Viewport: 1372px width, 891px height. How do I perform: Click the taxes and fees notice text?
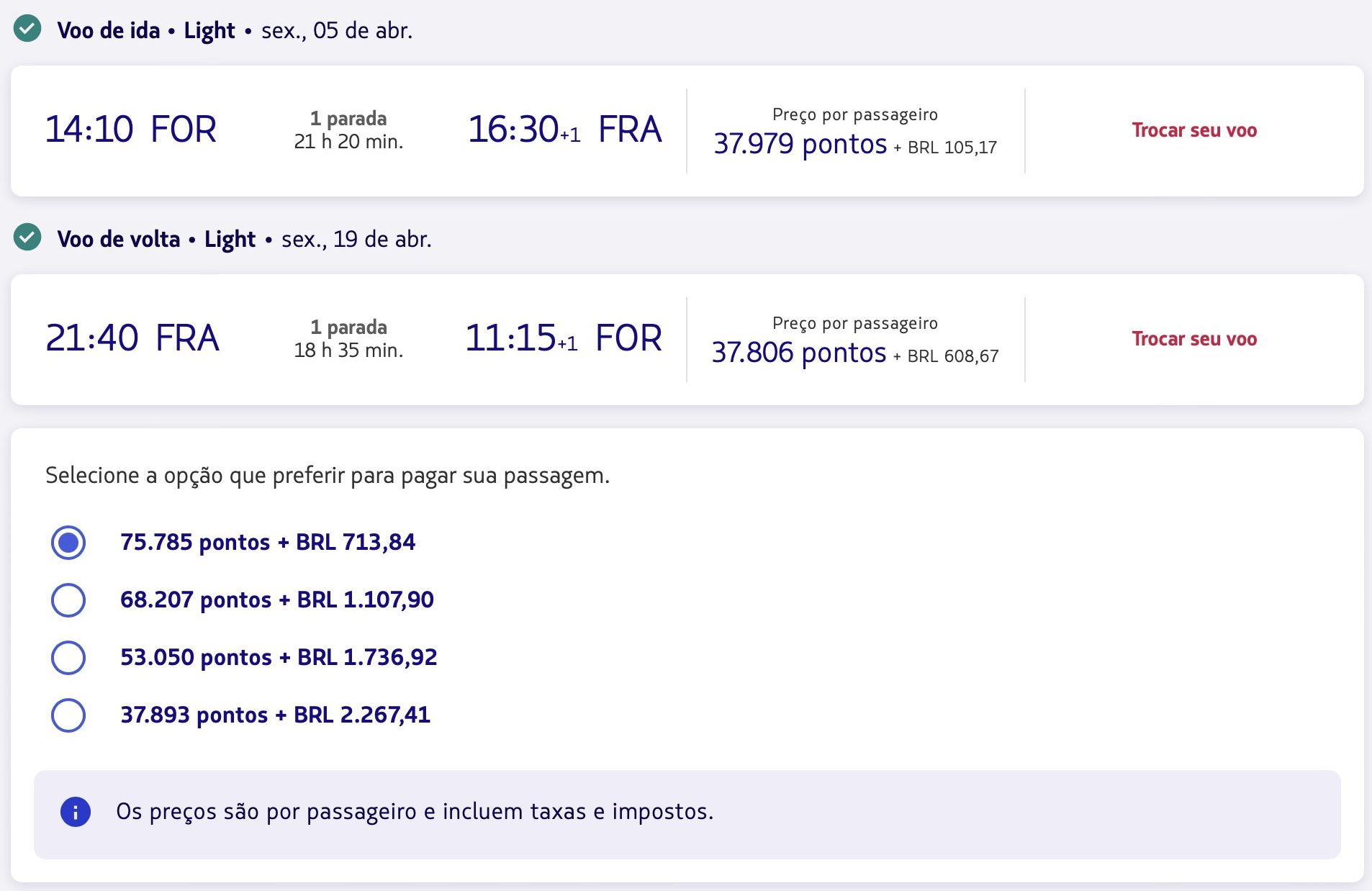pos(415,812)
